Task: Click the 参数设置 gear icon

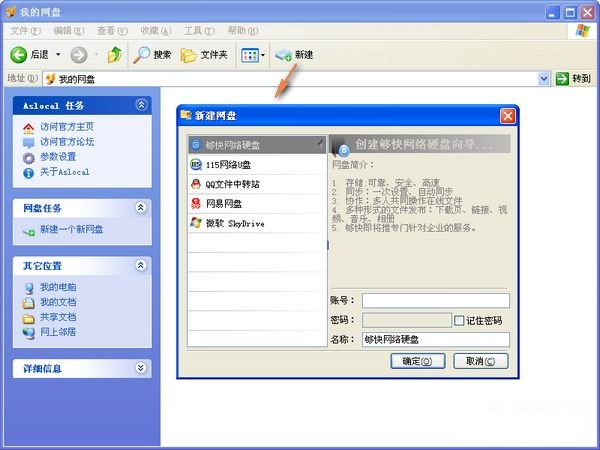Action: (28, 158)
